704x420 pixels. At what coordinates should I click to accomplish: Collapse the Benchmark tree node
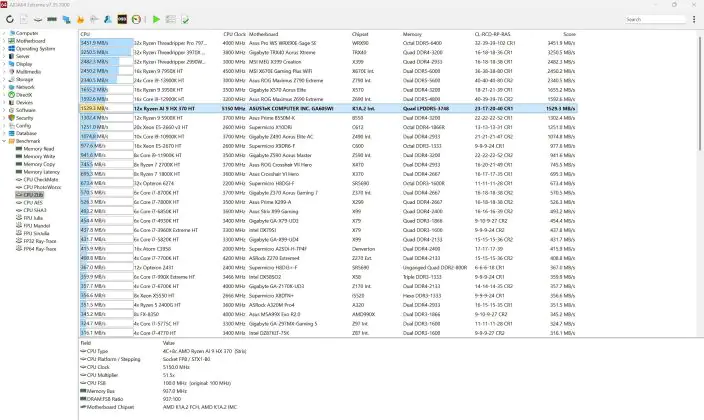(4, 141)
